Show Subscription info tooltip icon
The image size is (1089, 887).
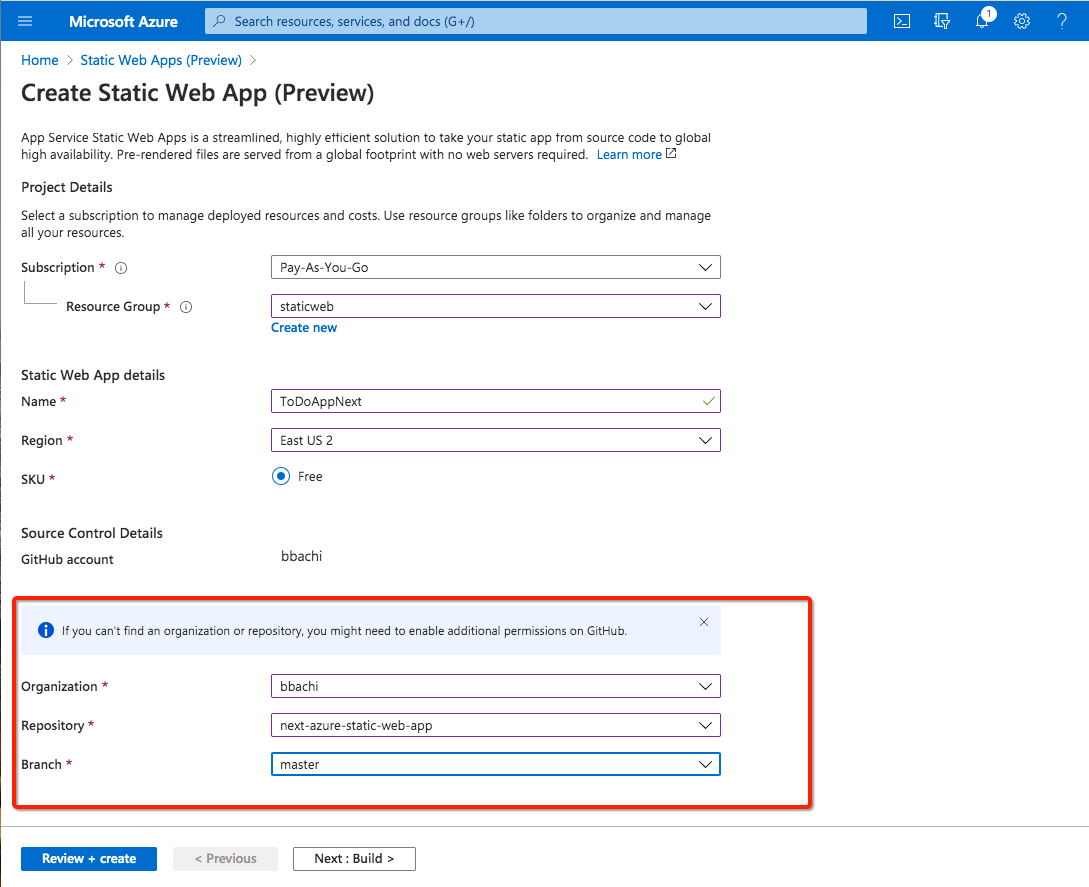(x=121, y=268)
